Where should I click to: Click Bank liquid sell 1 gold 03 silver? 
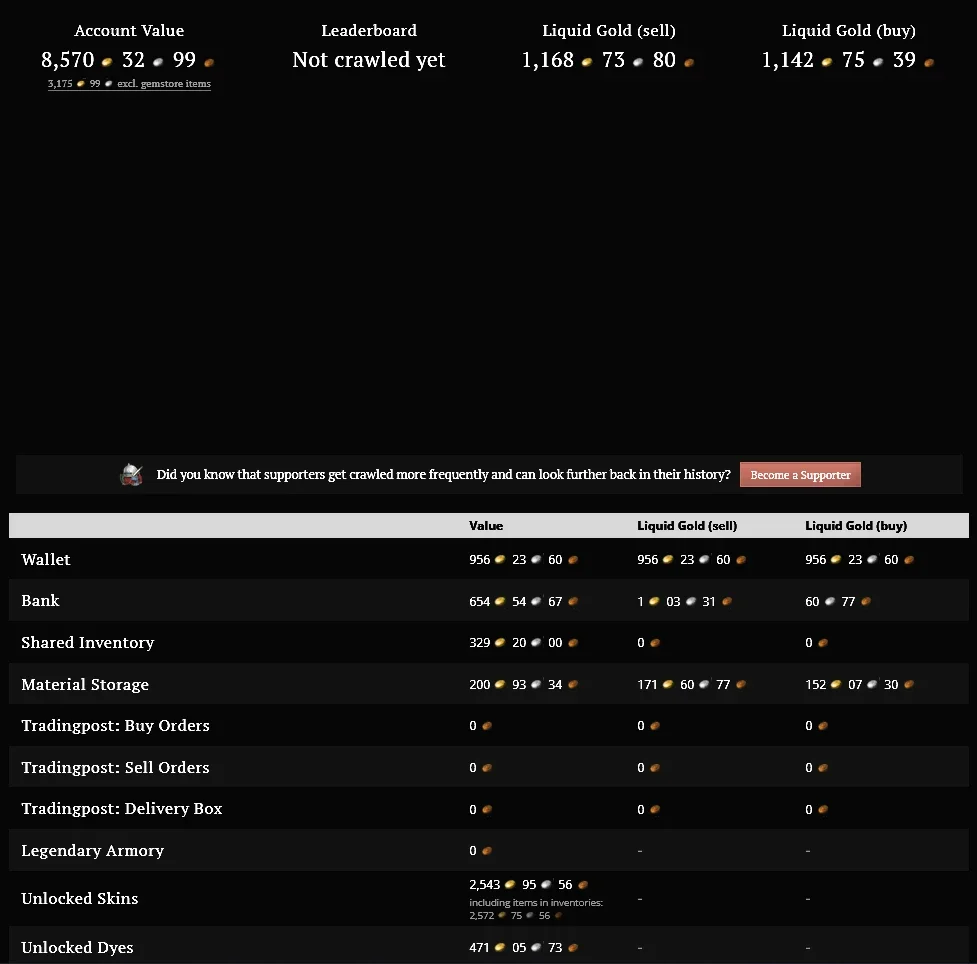coord(684,601)
